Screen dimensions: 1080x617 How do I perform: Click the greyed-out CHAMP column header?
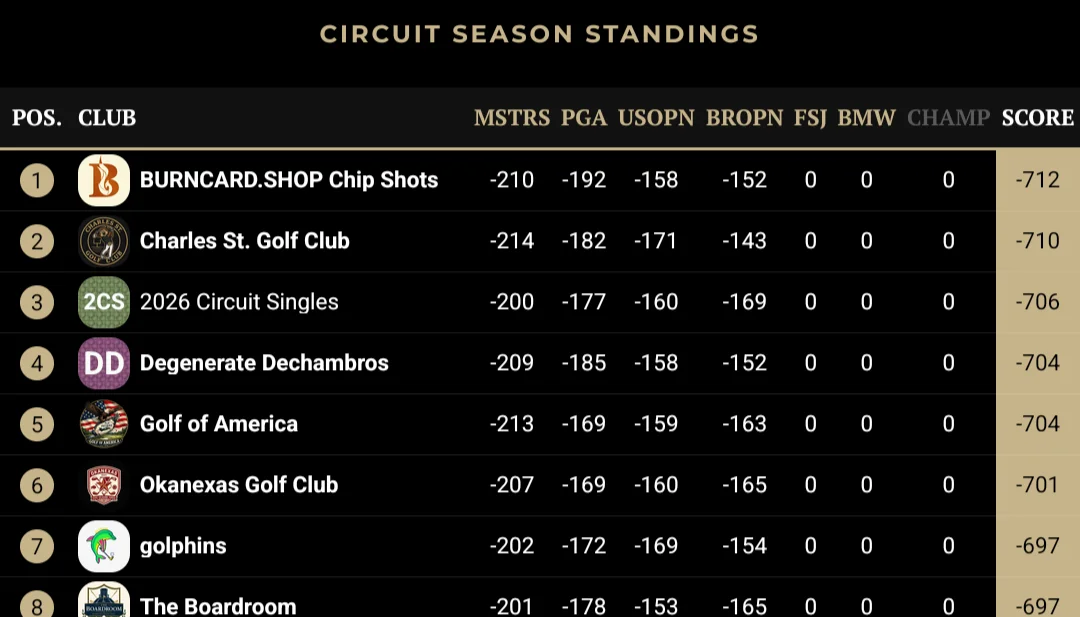[x=948, y=118]
